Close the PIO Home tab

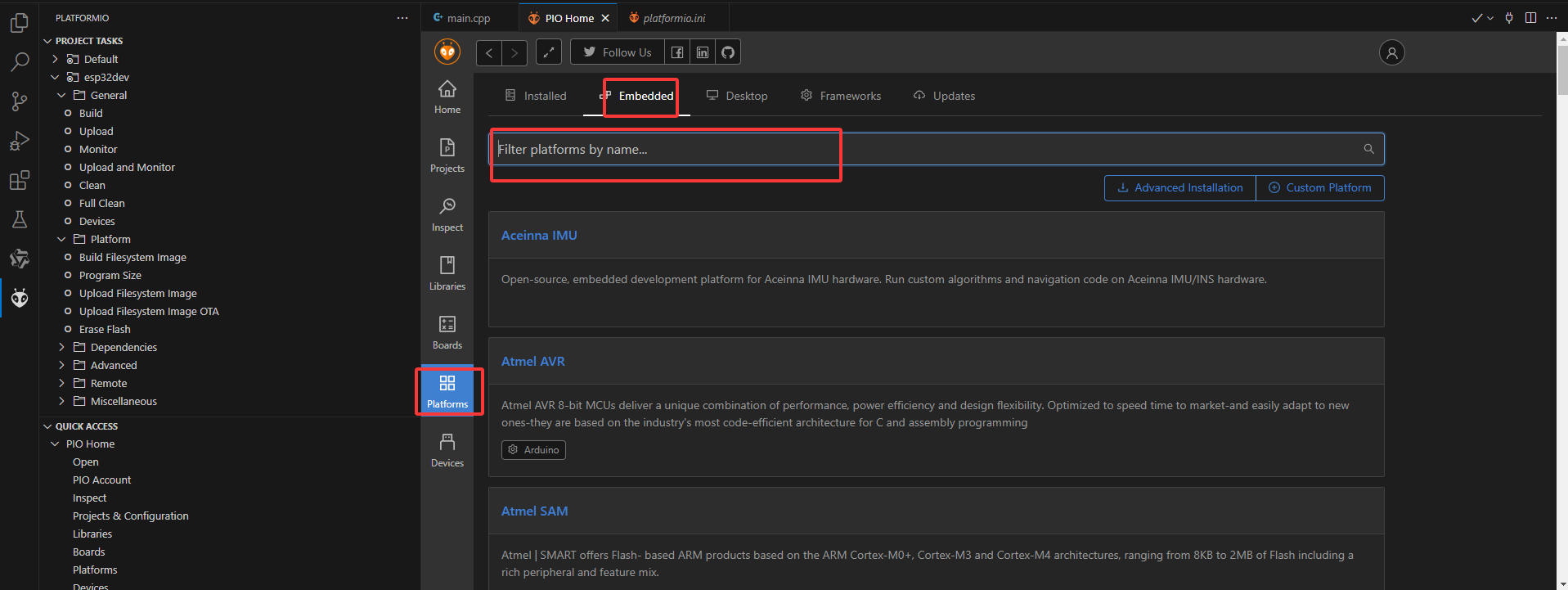605,18
